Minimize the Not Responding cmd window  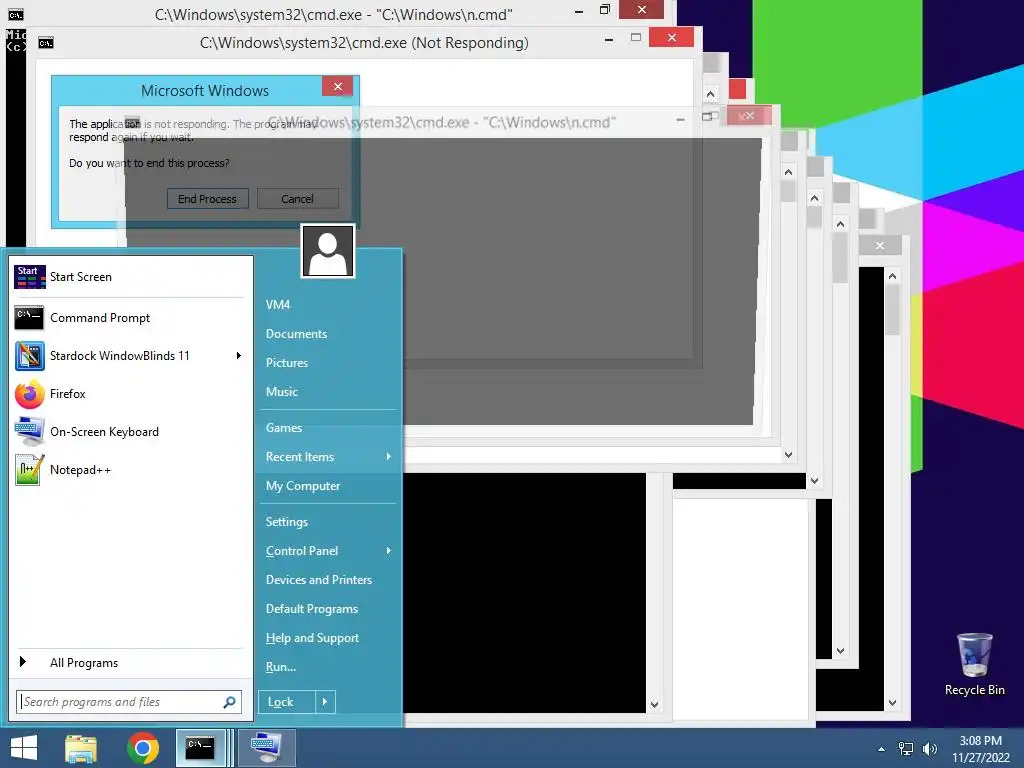pyautogui.click(x=609, y=39)
